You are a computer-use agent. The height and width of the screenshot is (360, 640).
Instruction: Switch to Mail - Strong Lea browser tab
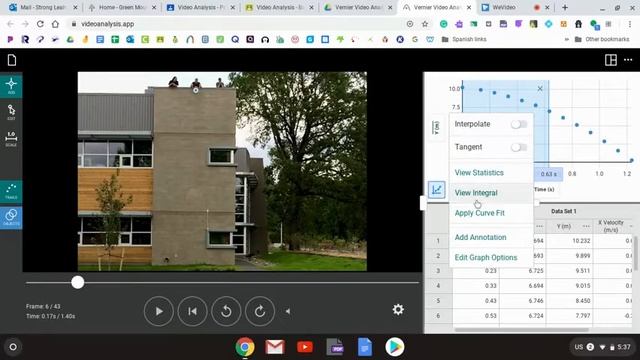coord(43,7)
